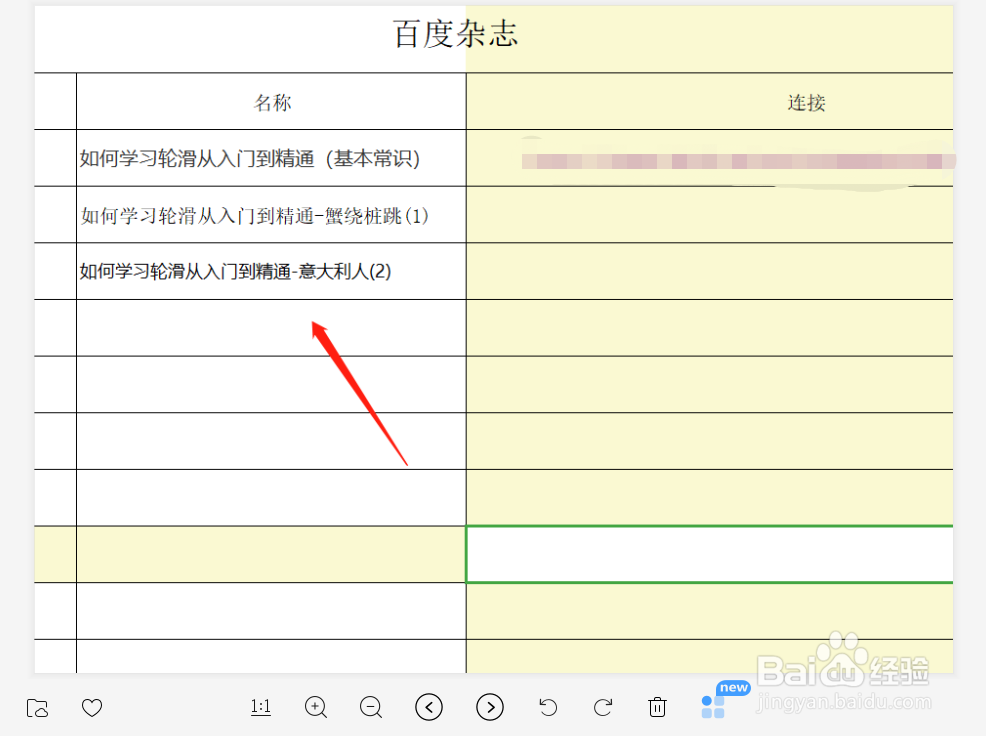Click the 百度杂志 title text
This screenshot has height=736, width=986.
456,33
